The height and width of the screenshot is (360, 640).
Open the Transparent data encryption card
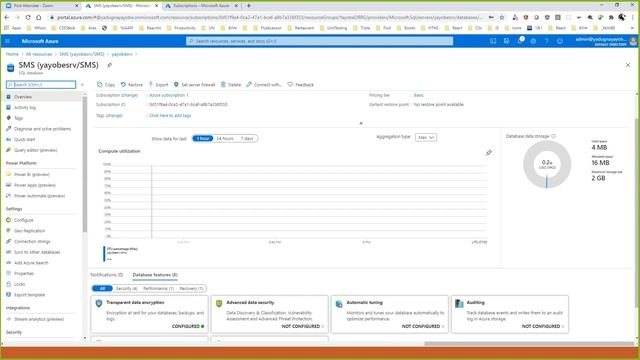tap(149, 314)
